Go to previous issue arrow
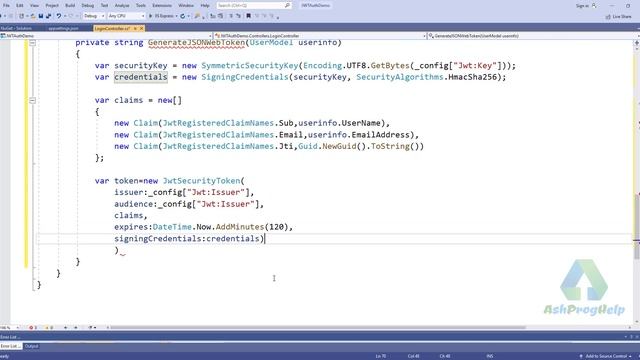 pyautogui.click(x=65, y=328)
